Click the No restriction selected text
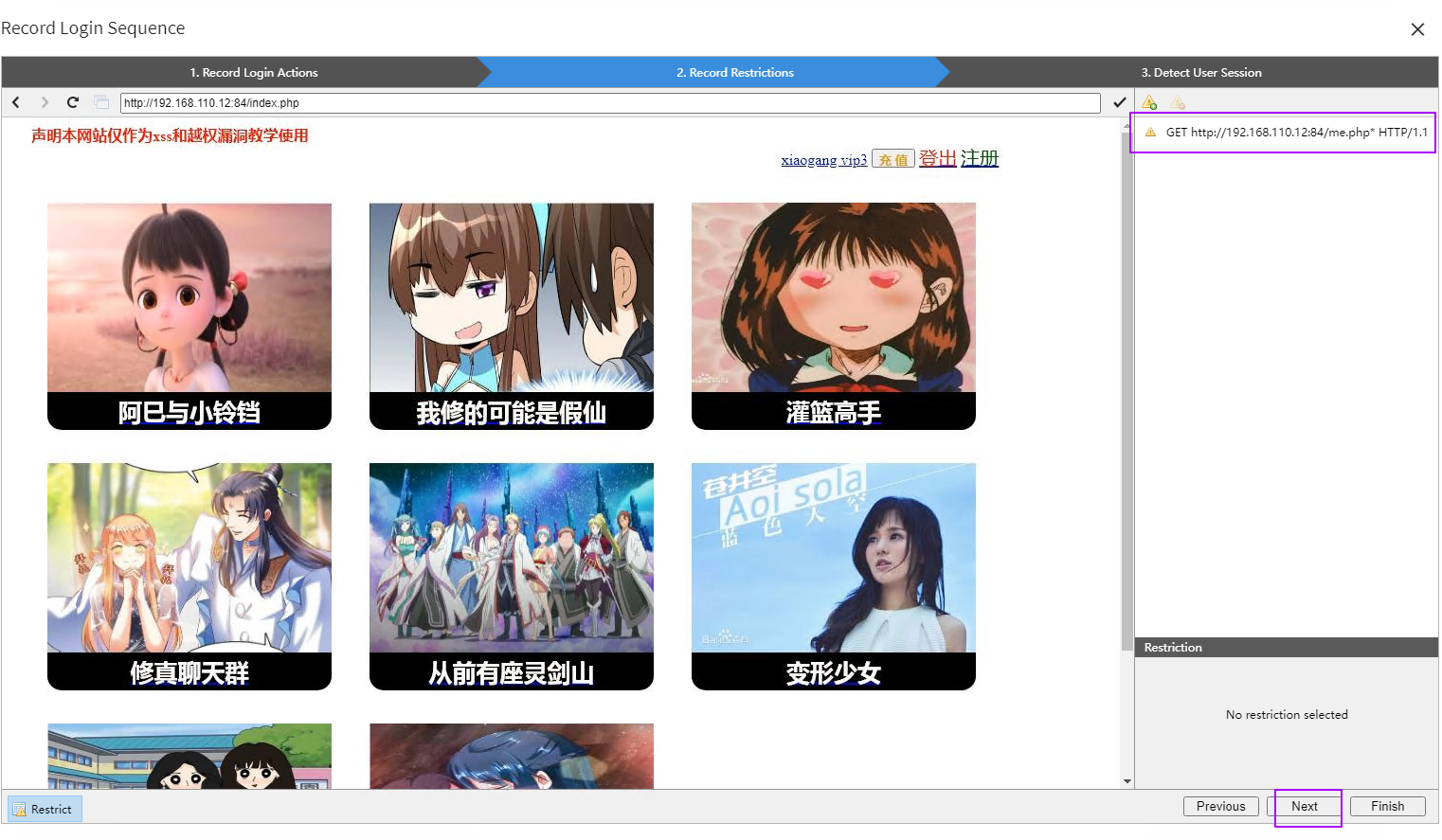This screenshot has height=840, width=1442. [x=1286, y=715]
